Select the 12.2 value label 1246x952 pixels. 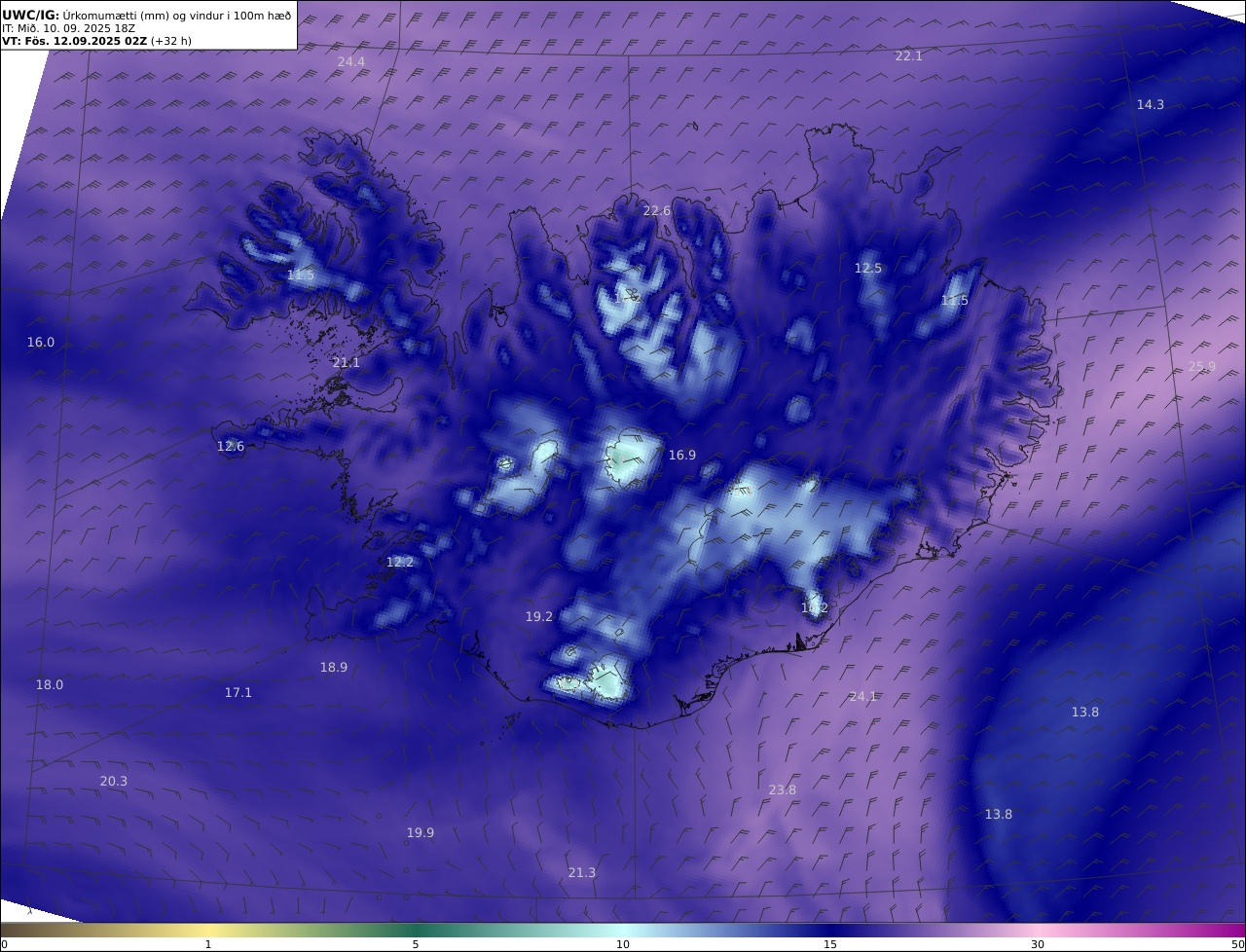tap(400, 562)
